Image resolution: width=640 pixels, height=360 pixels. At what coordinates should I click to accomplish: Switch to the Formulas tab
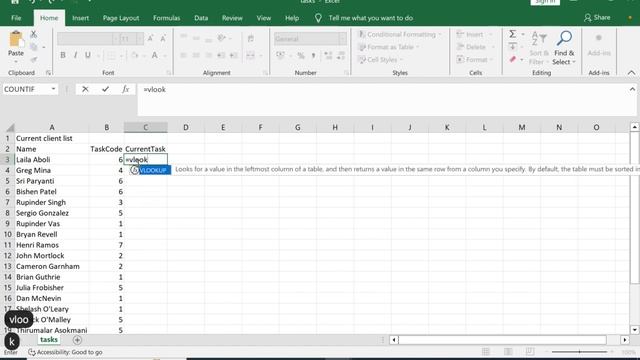[167, 18]
